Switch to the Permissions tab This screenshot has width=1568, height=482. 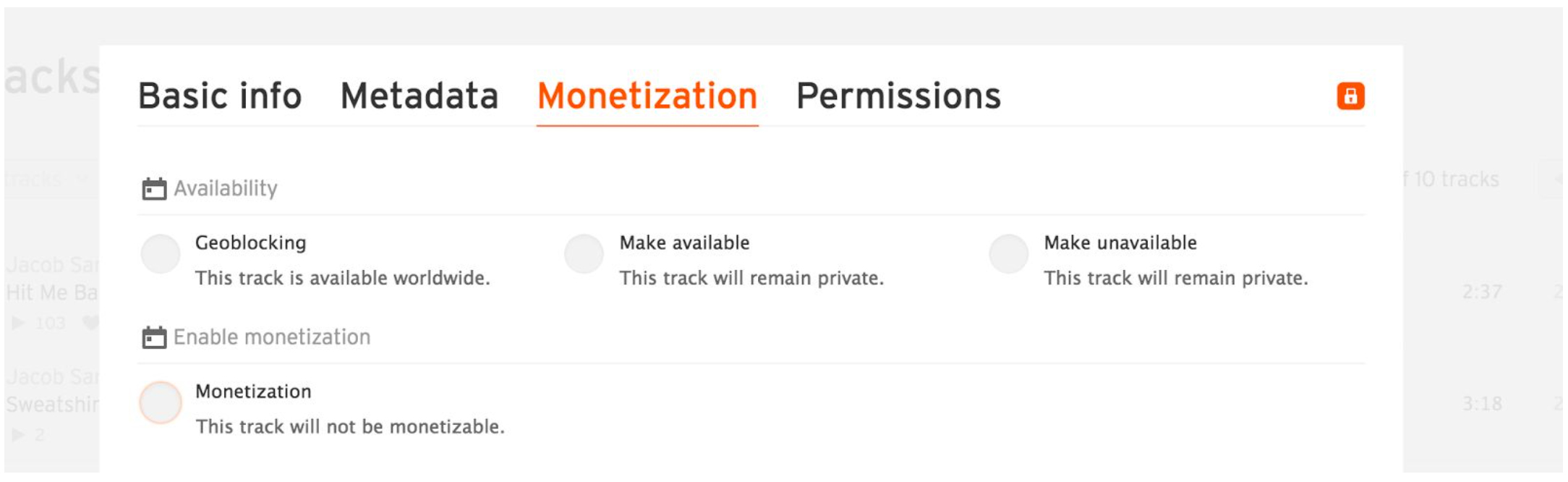898,95
